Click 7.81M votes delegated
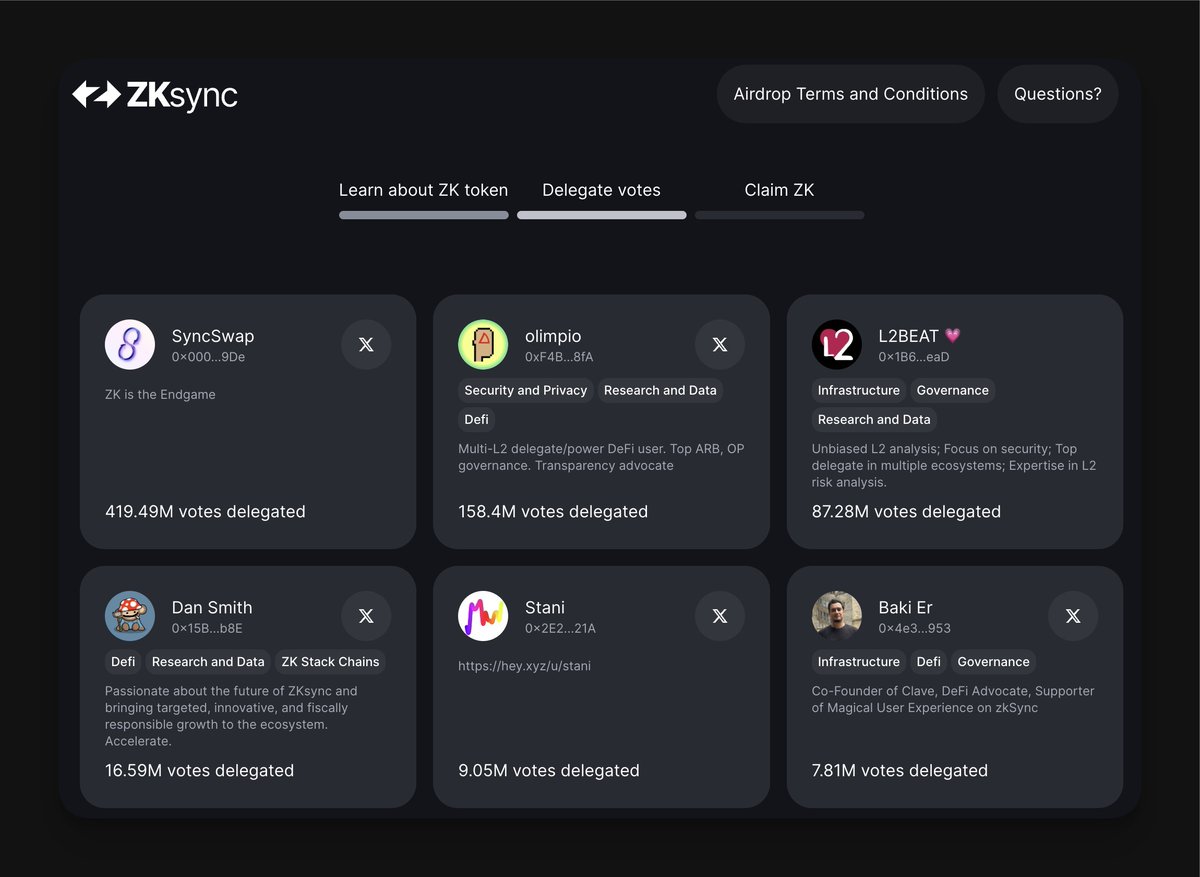The width and height of the screenshot is (1200, 877). [x=900, y=770]
